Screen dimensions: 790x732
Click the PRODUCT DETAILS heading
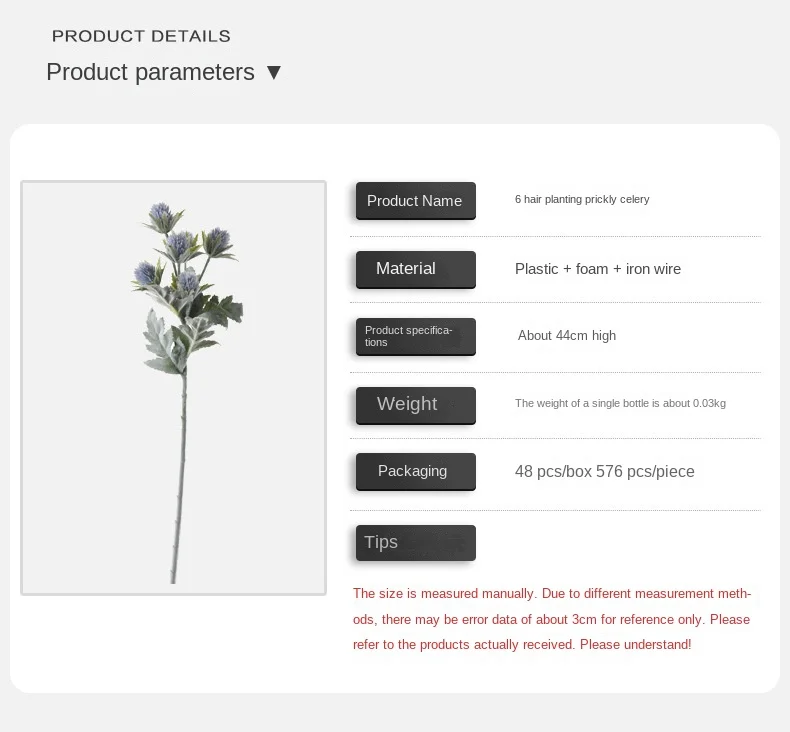click(x=141, y=36)
